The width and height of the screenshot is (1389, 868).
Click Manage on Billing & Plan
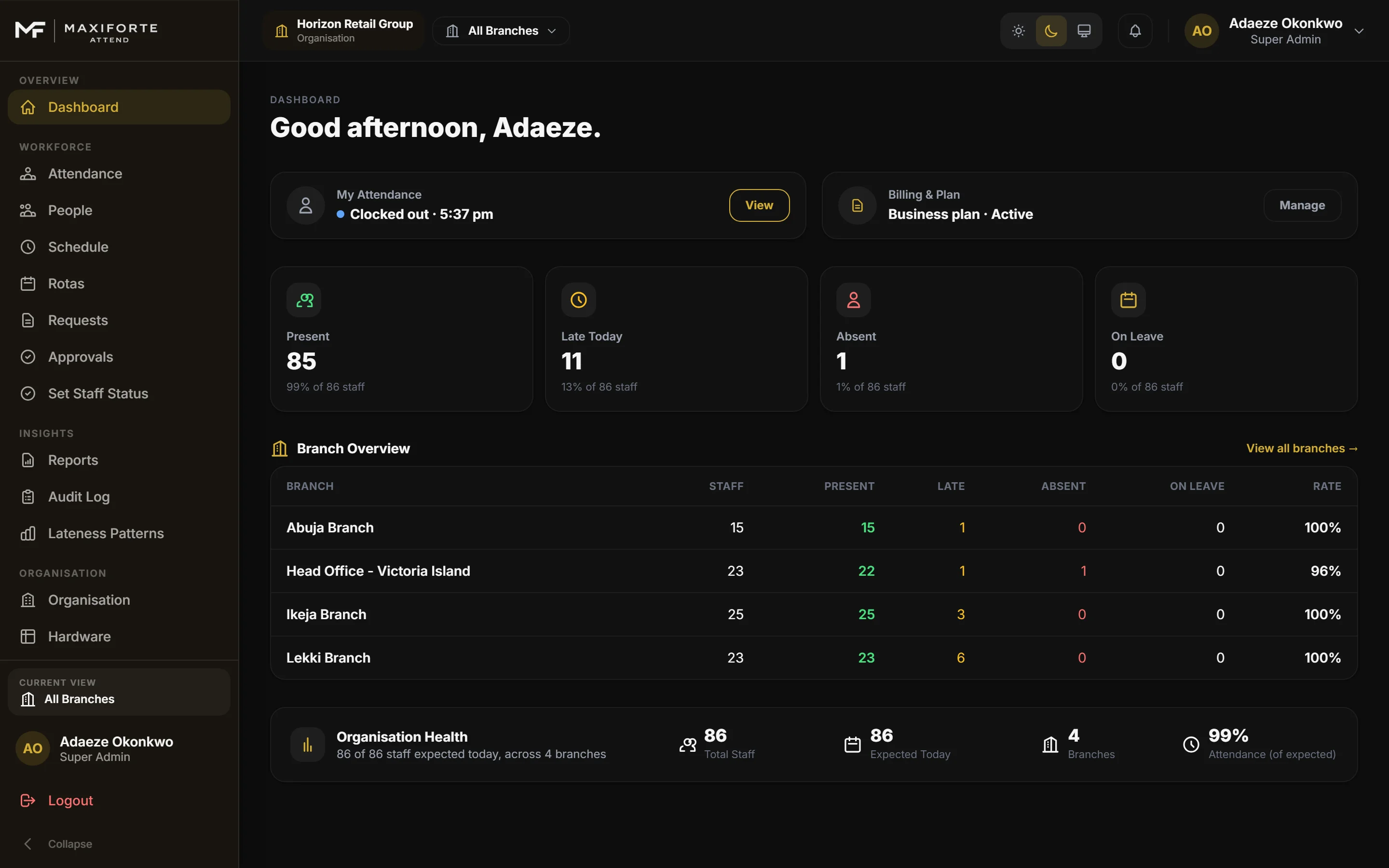pyautogui.click(x=1302, y=205)
